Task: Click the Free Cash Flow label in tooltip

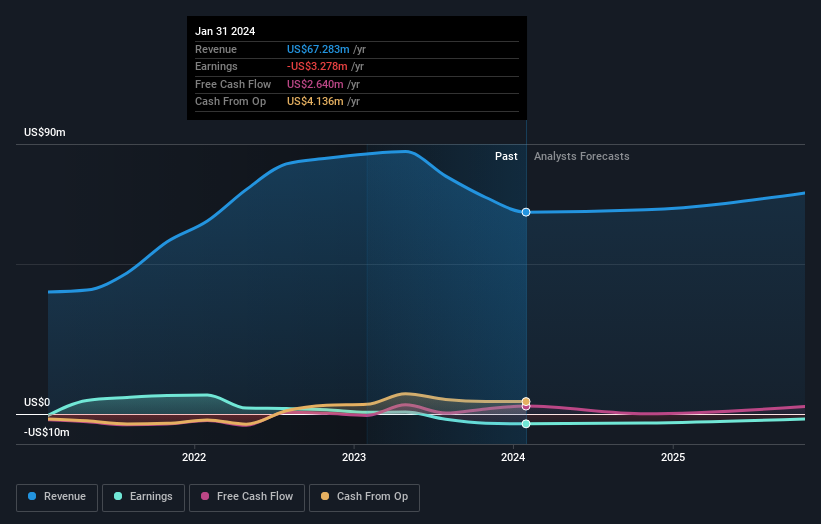Action: click(233, 84)
